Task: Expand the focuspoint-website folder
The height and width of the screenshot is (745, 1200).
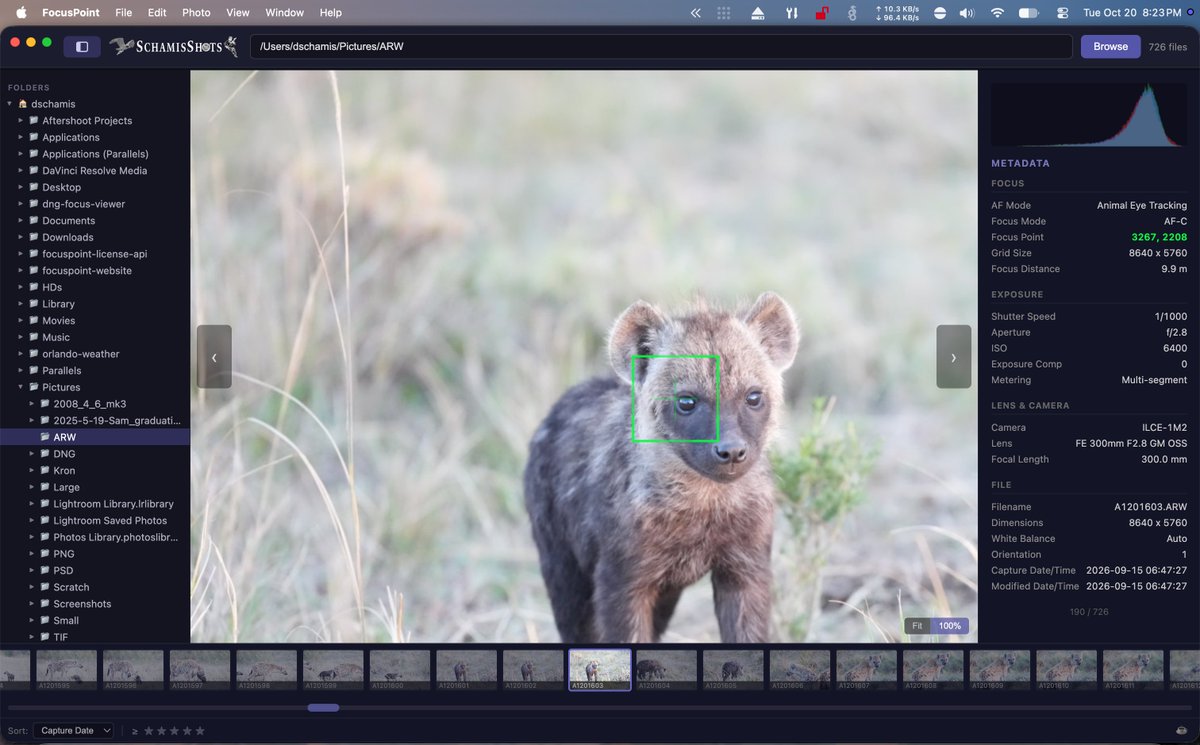Action: pos(20,271)
